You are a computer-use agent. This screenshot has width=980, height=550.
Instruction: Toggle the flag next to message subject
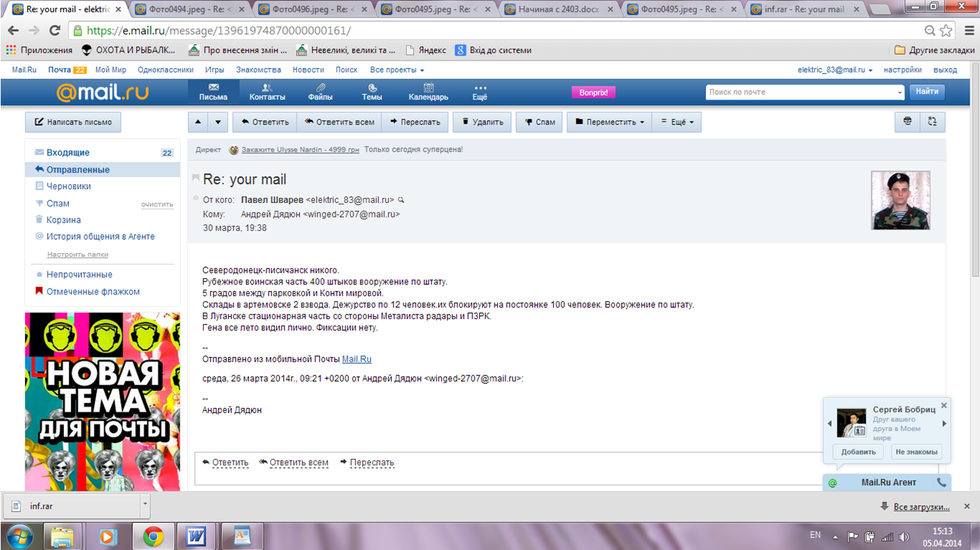[196, 178]
